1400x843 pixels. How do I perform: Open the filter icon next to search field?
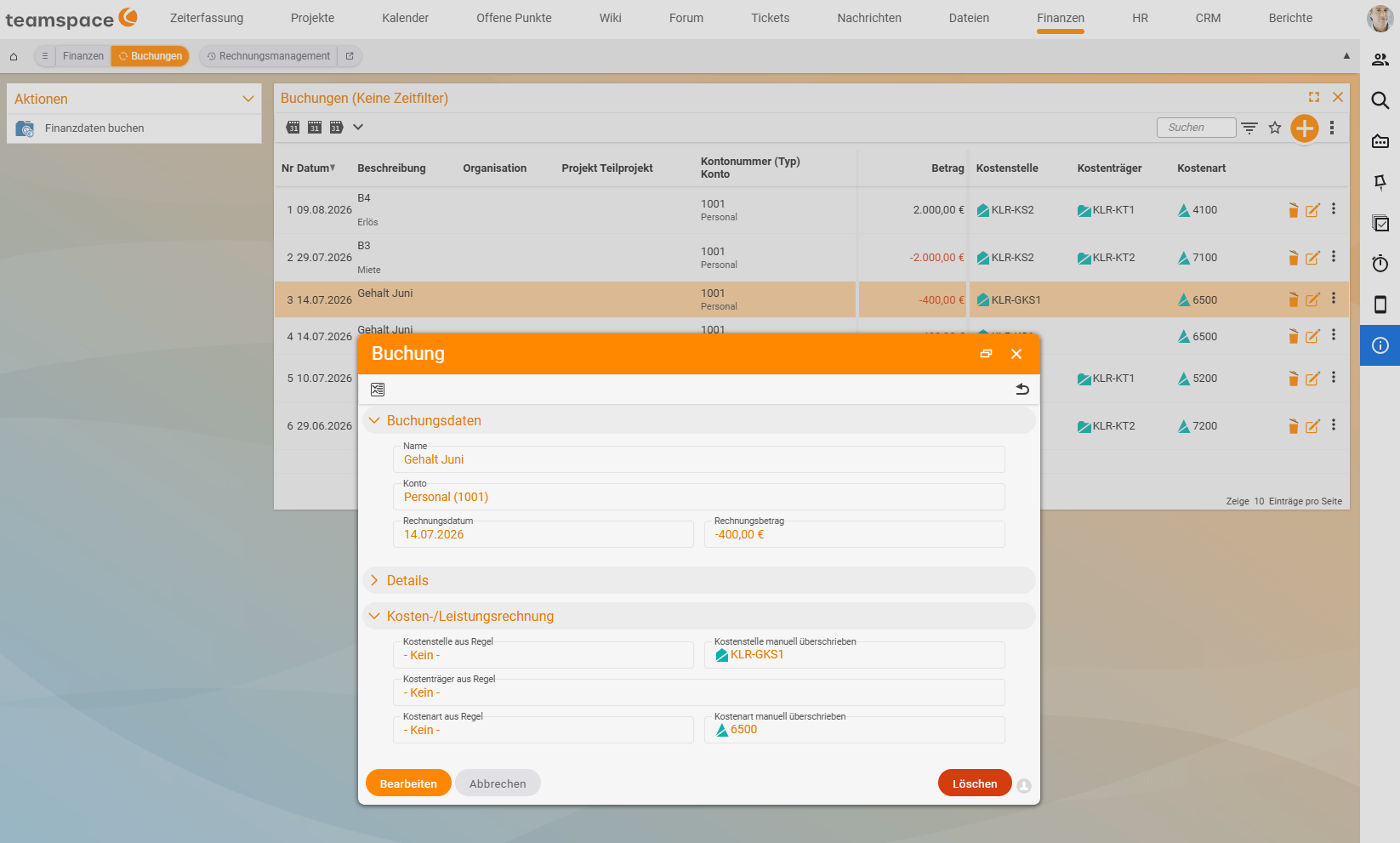(x=1249, y=128)
